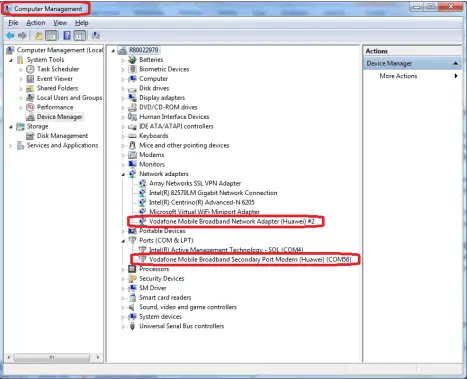
Task: Click the Biometric Devices icon
Action: (133, 69)
